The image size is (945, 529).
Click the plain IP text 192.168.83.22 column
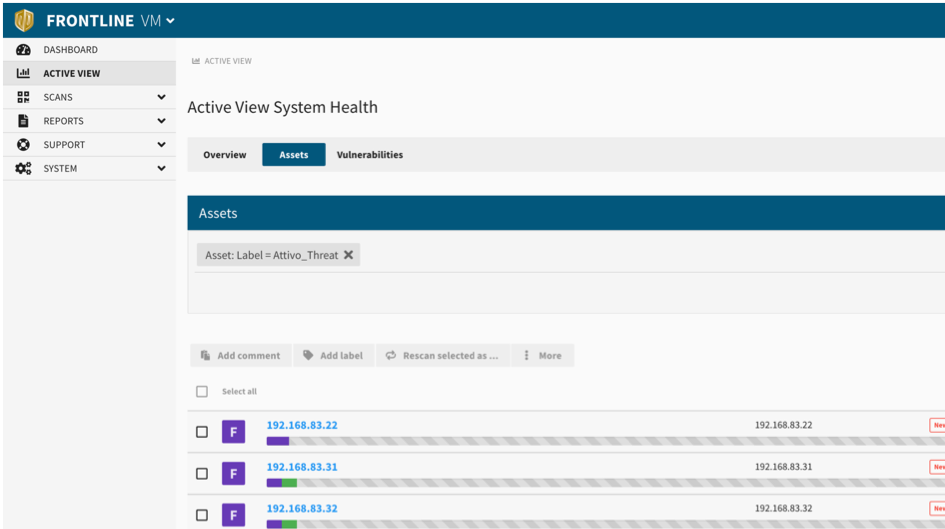[x=783, y=425]
